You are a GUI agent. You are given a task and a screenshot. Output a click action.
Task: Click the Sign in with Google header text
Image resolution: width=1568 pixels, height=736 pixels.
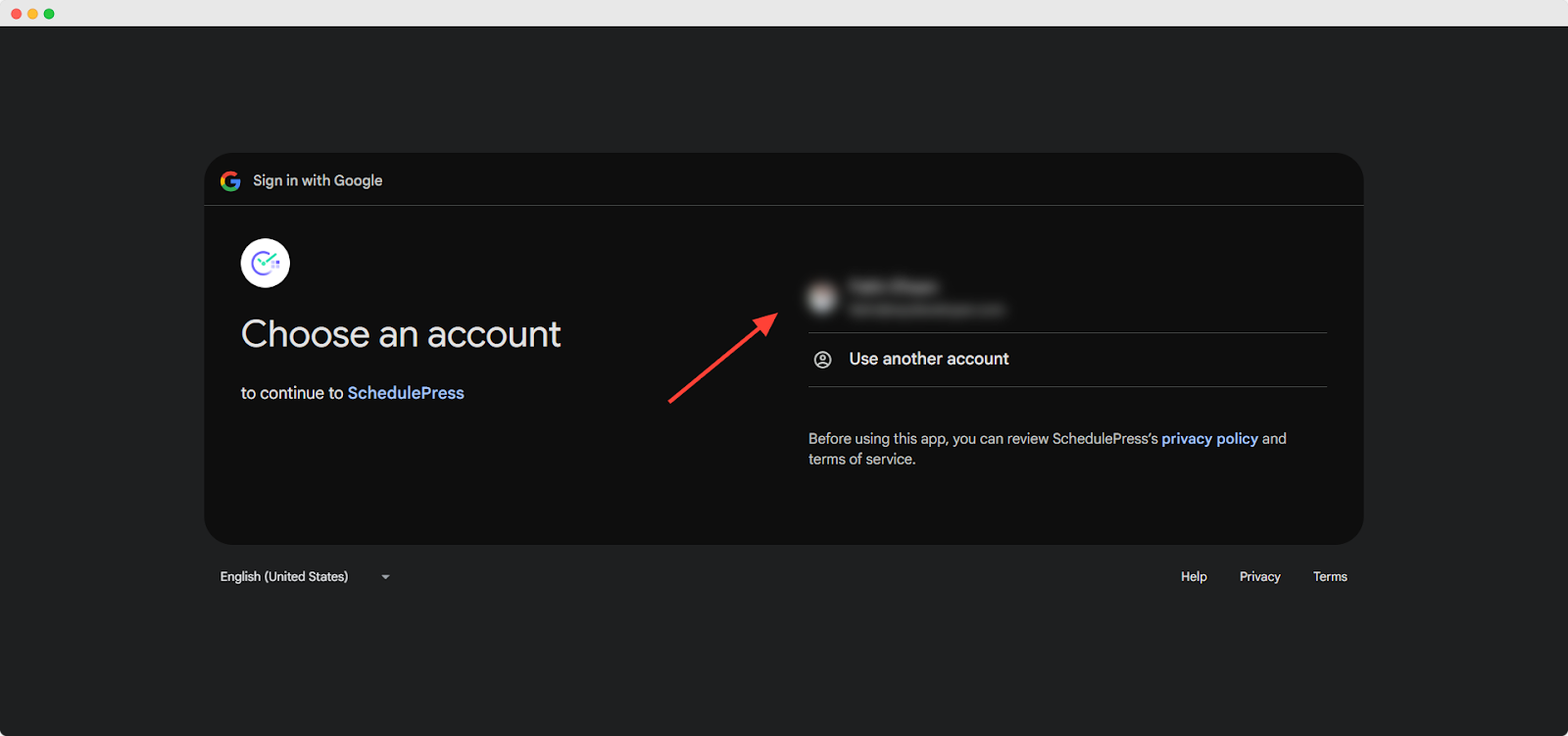coord(318,180)
